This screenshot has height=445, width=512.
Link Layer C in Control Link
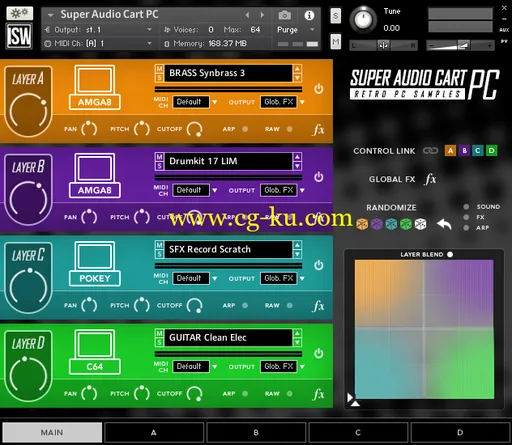(478, 151)
